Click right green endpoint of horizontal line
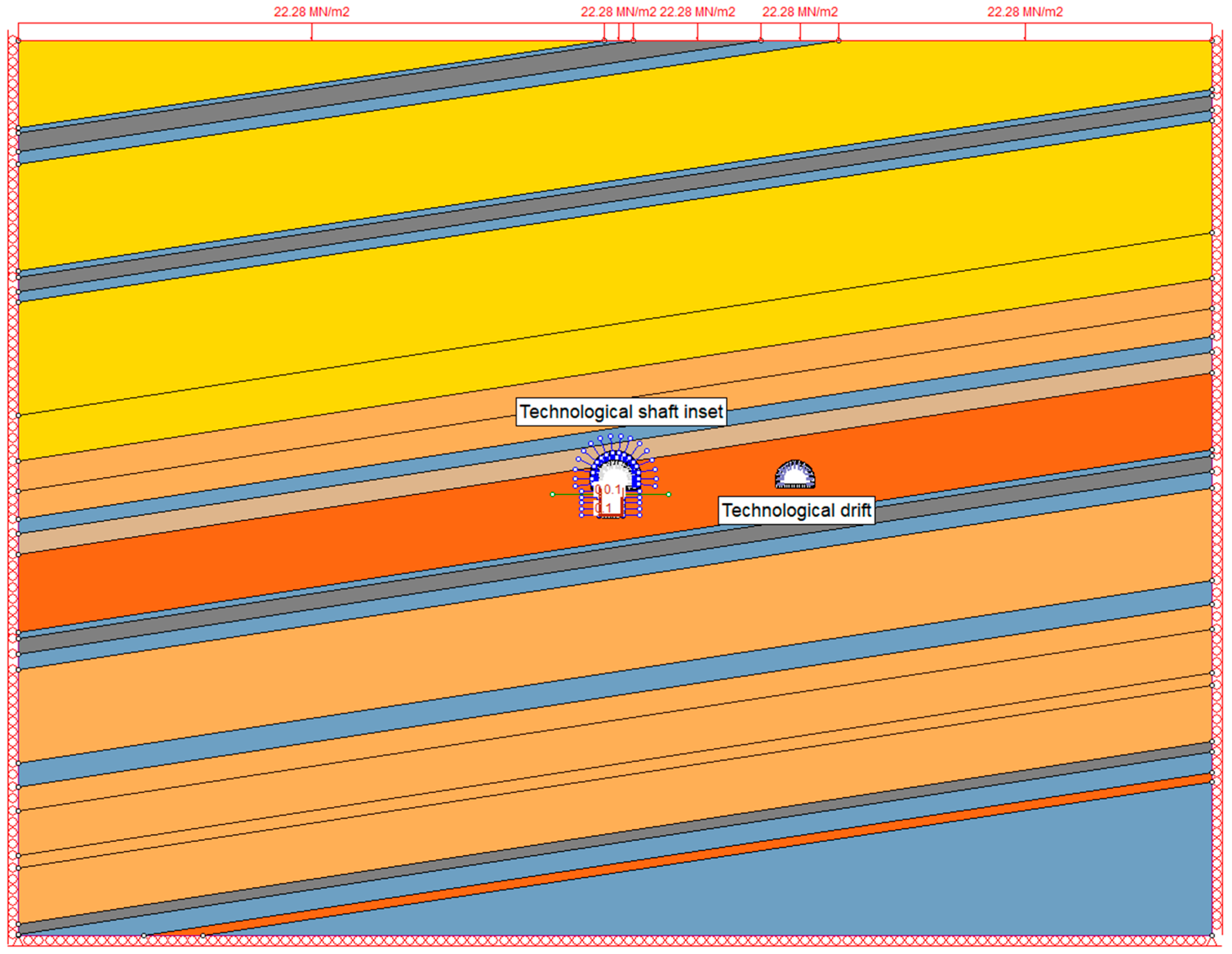This screenshot has height=954, width=1232. pos(669,494)
